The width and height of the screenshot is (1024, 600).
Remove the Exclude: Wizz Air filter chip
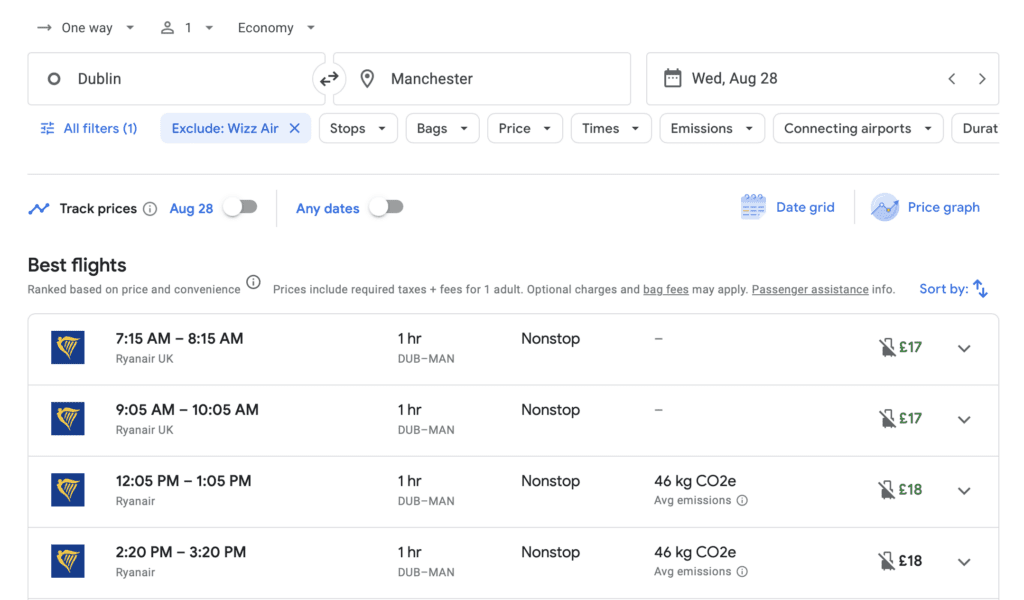[295, 128]
